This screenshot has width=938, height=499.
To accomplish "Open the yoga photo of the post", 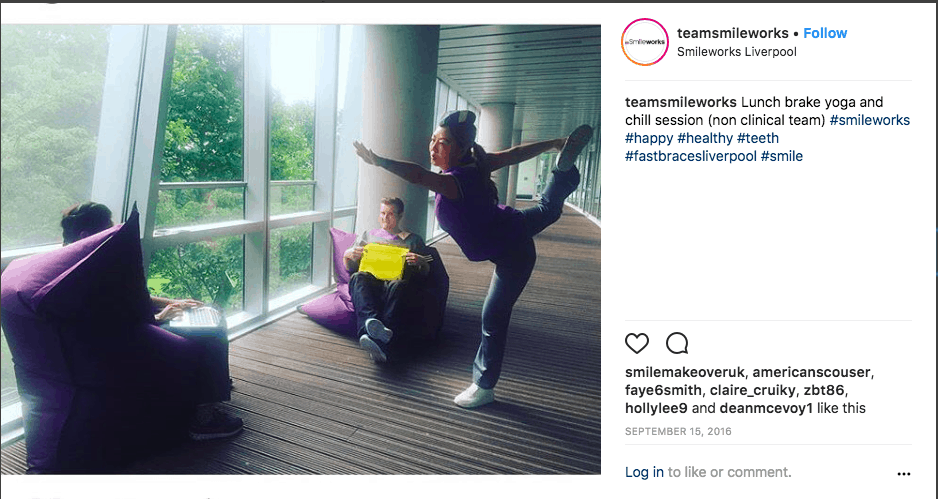I will point(300,250).
